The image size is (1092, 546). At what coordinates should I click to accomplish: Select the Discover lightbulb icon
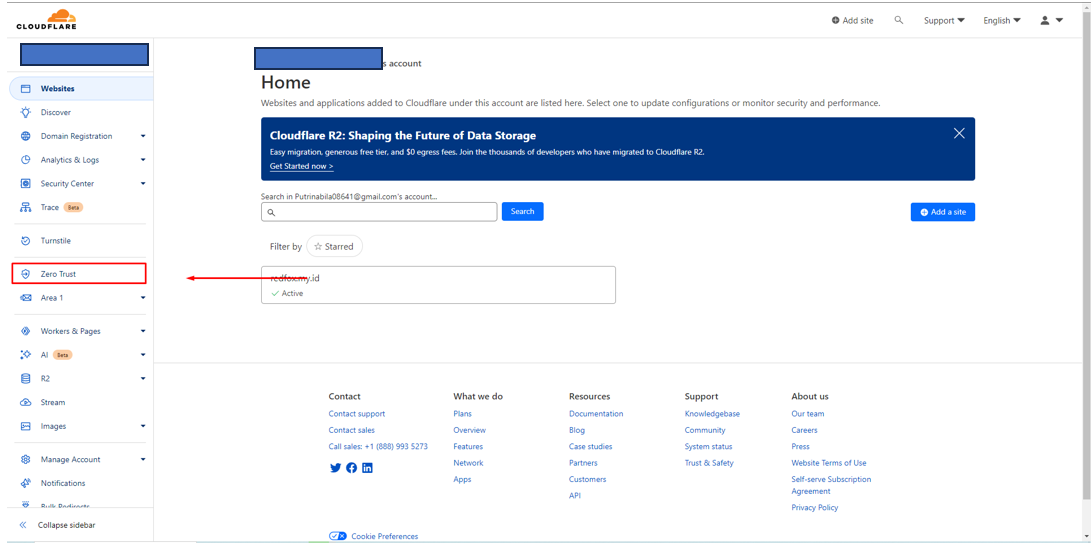click(x=26, y=112)
